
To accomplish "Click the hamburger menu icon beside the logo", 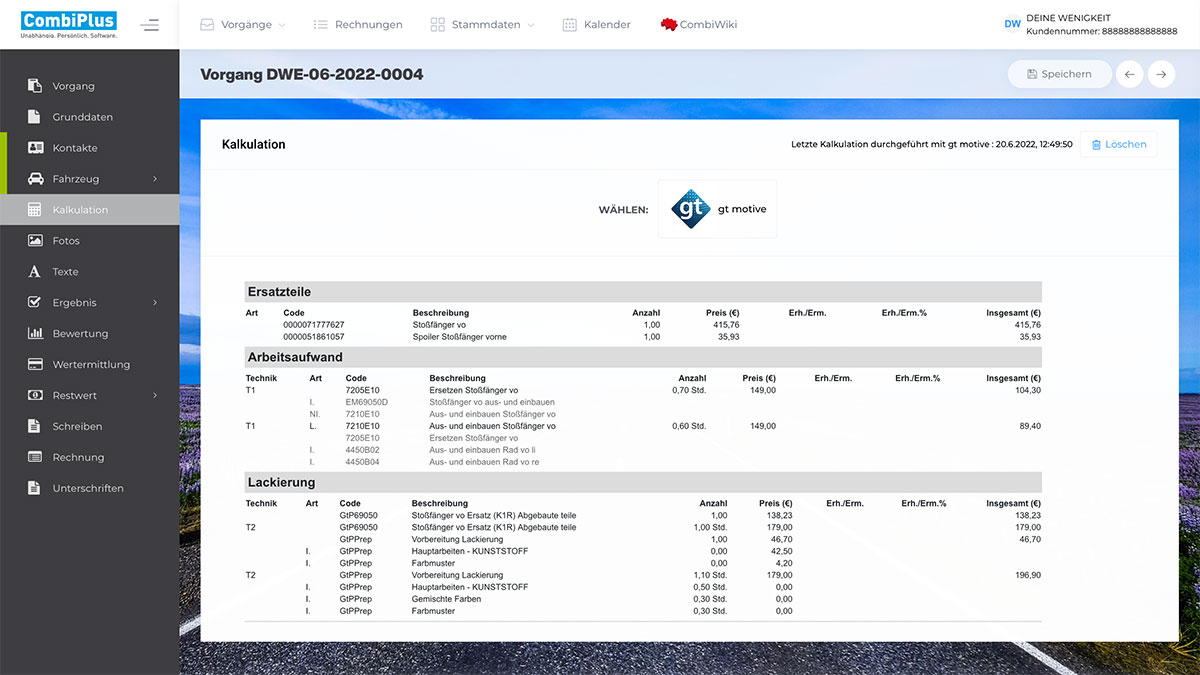I will click(x=150, y=25).
